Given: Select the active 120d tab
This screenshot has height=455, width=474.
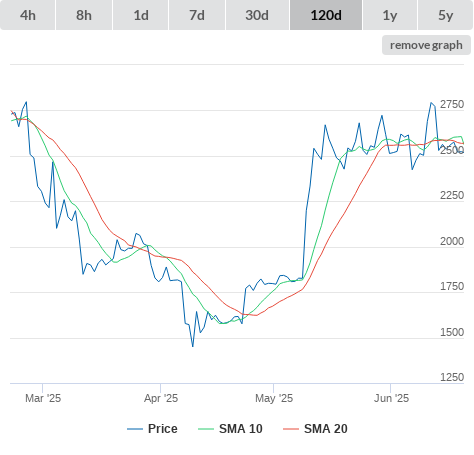Looking at the screenshot, I should 326,15.
